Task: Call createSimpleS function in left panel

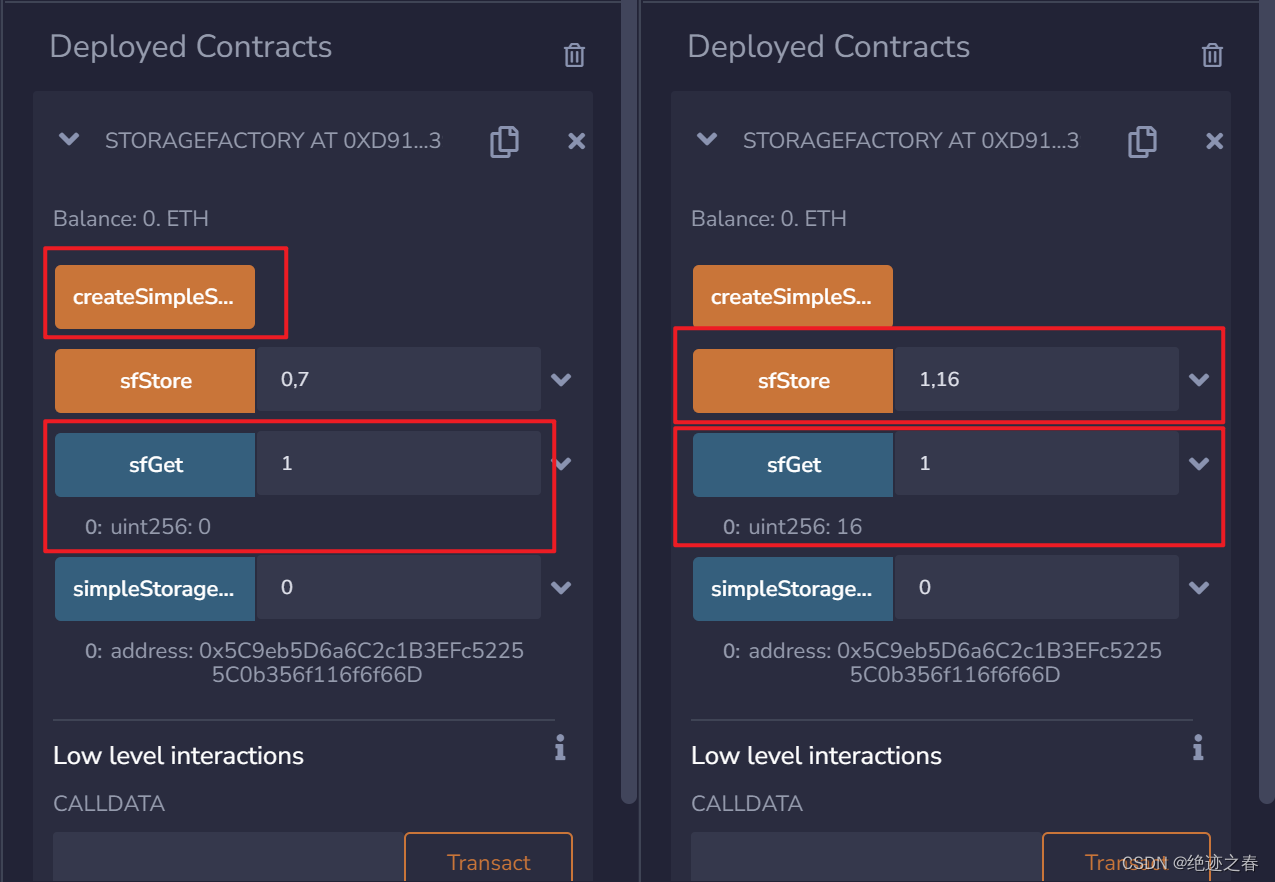Action: (154, 296)
